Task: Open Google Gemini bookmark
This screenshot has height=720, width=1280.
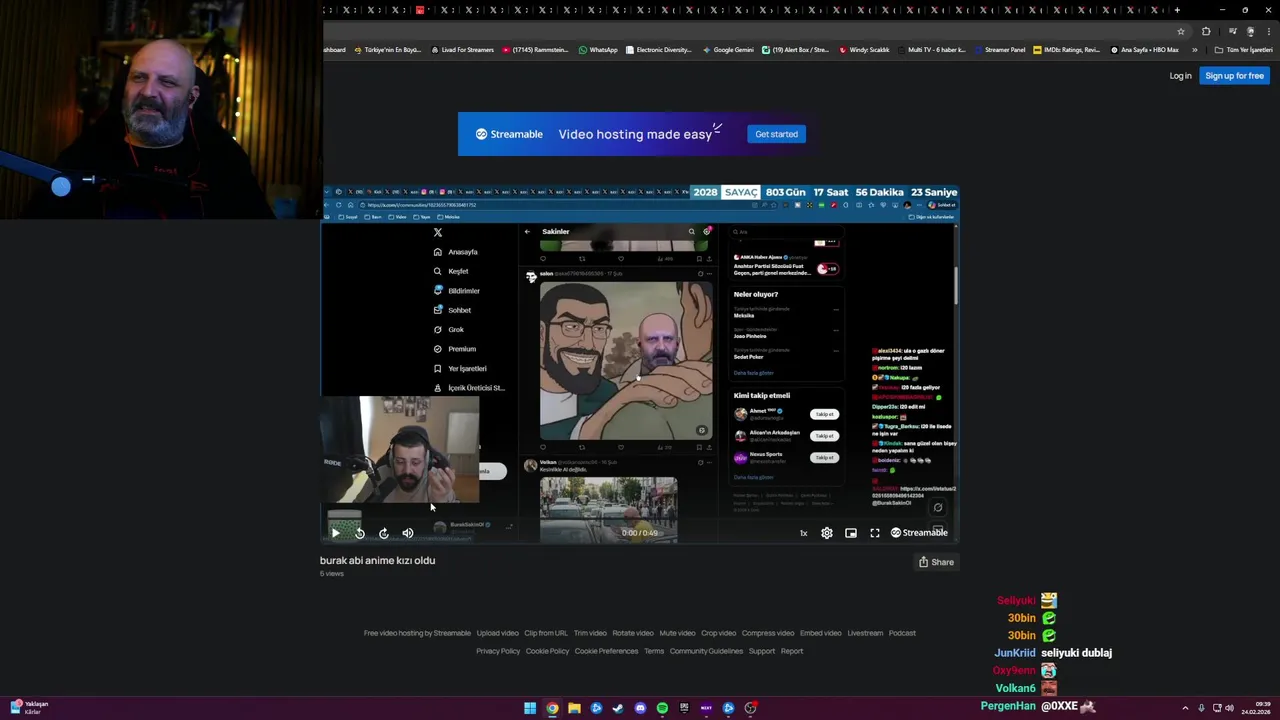Action: tap(728, 50)
